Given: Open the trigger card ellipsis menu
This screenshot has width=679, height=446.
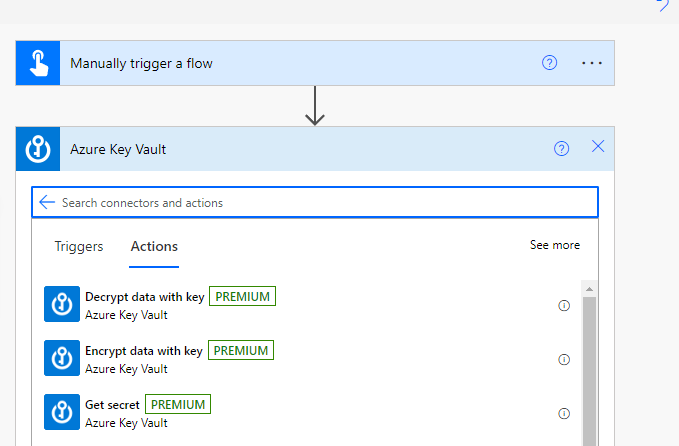Looking at the screenshot, I should coord(592,63).
